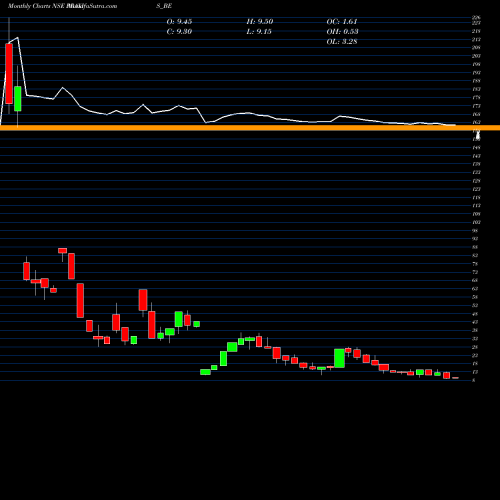Viewport: 500px width, 500px height.
Task: Click the open price value O: 9.45
Action: [179, 22]
